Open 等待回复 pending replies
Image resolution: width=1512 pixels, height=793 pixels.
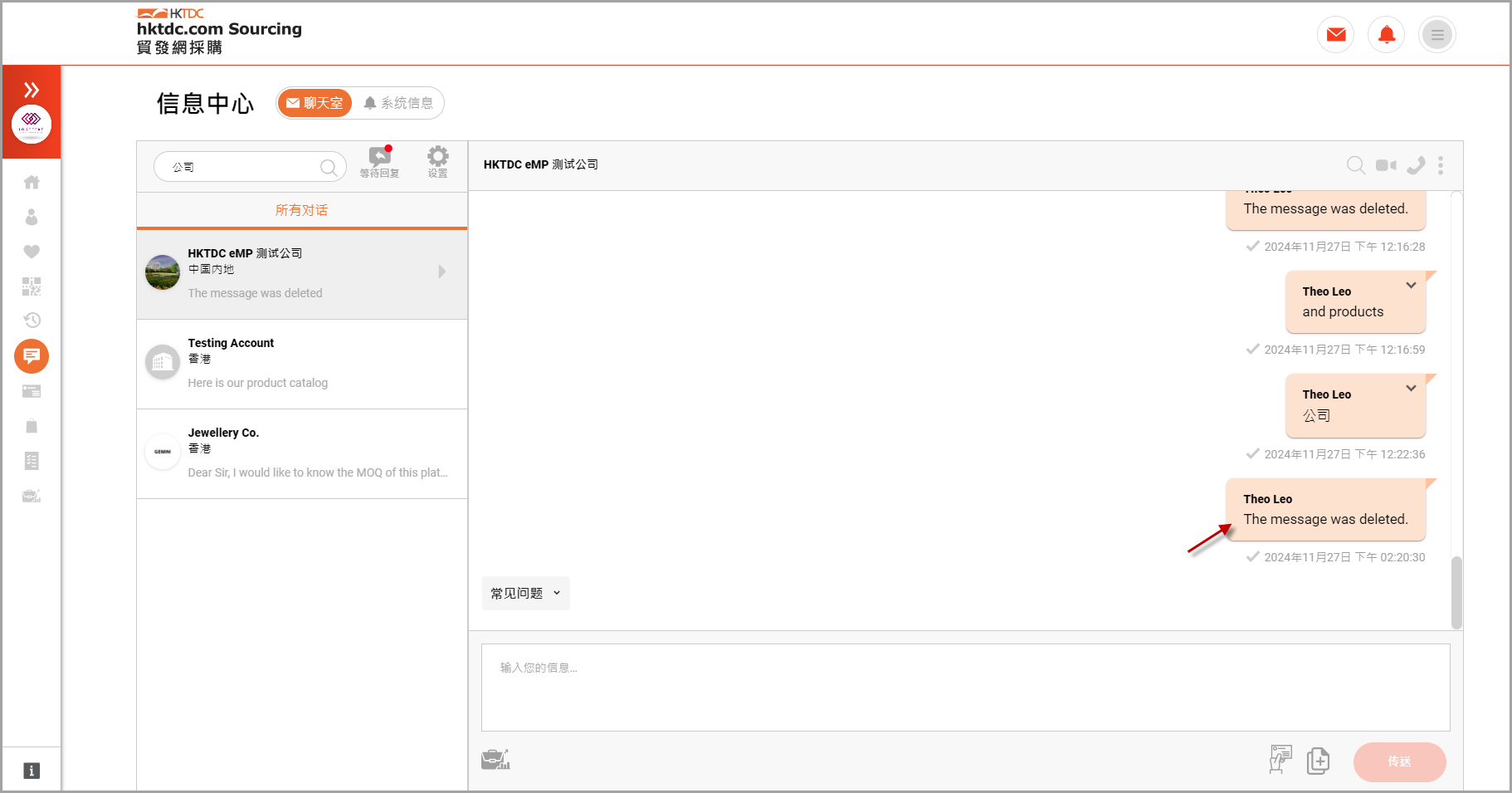380,162
